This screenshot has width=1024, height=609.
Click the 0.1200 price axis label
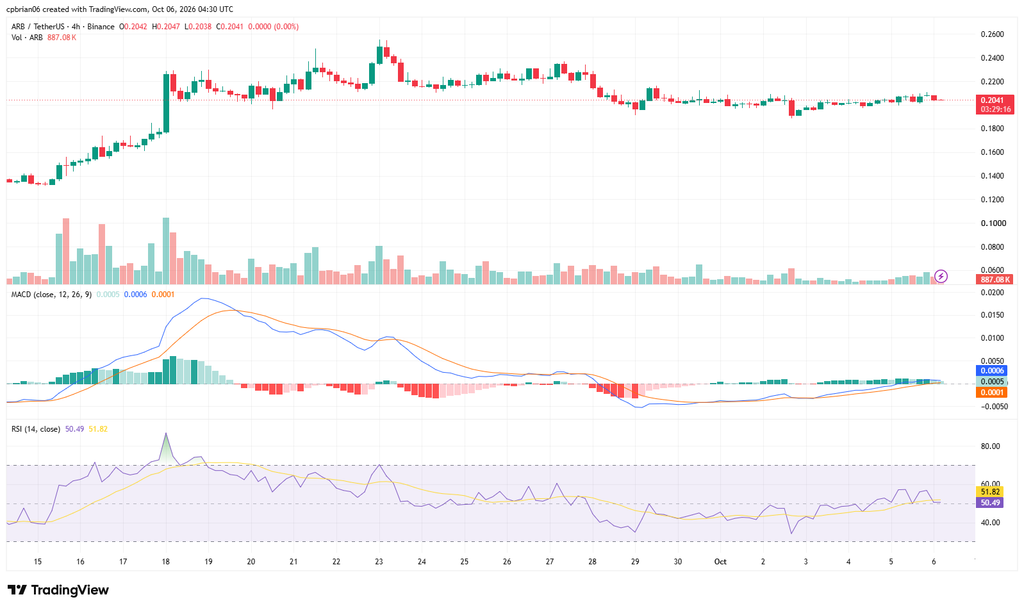(x=992, y=200)
